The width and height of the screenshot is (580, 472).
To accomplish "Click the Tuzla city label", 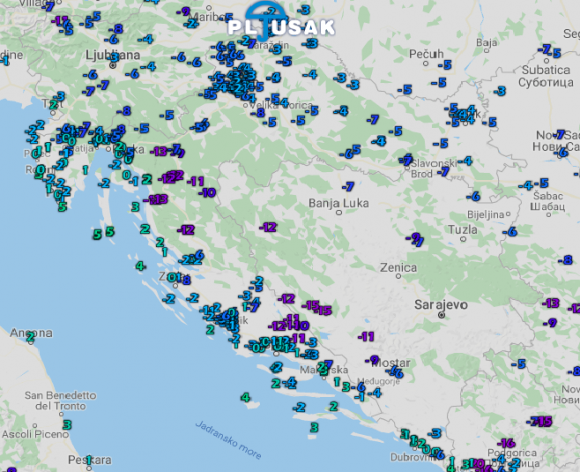I will tap(462, 230).
